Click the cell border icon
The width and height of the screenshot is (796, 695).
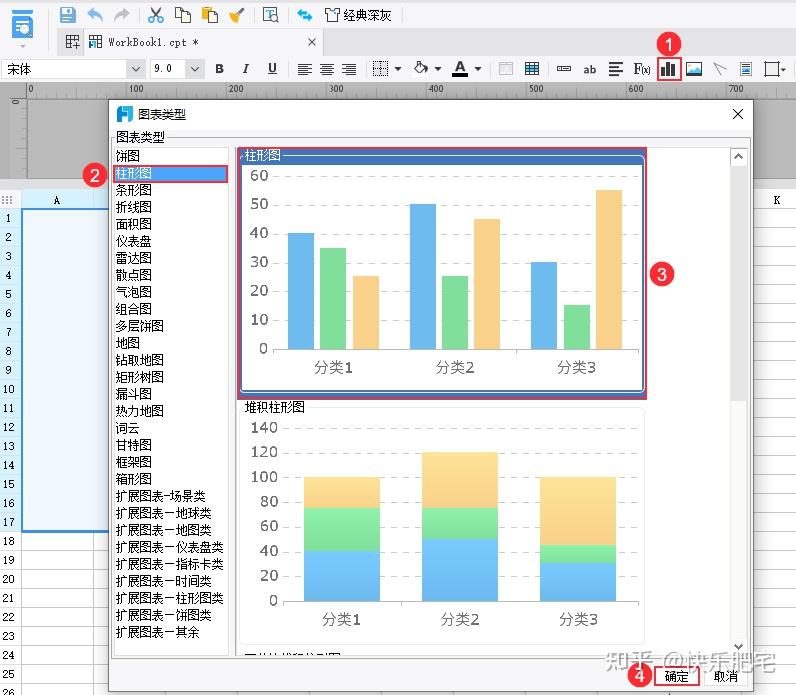380,69
